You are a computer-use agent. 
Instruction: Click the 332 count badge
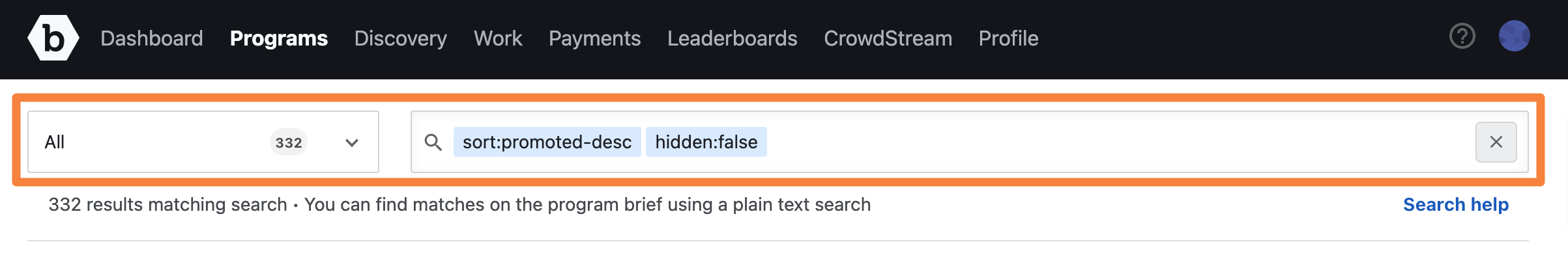(x=289, y=142)
